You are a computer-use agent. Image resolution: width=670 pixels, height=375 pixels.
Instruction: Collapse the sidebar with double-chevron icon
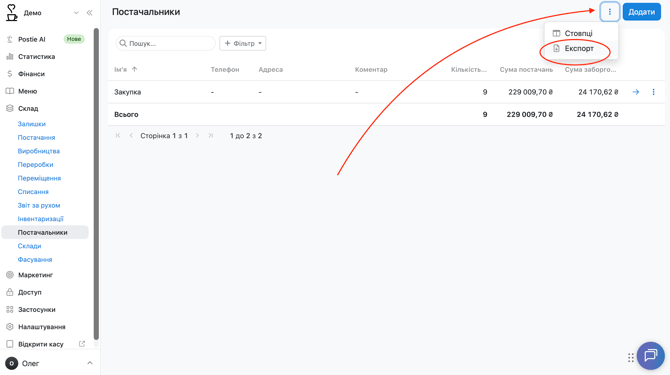(x=89, y=13)
